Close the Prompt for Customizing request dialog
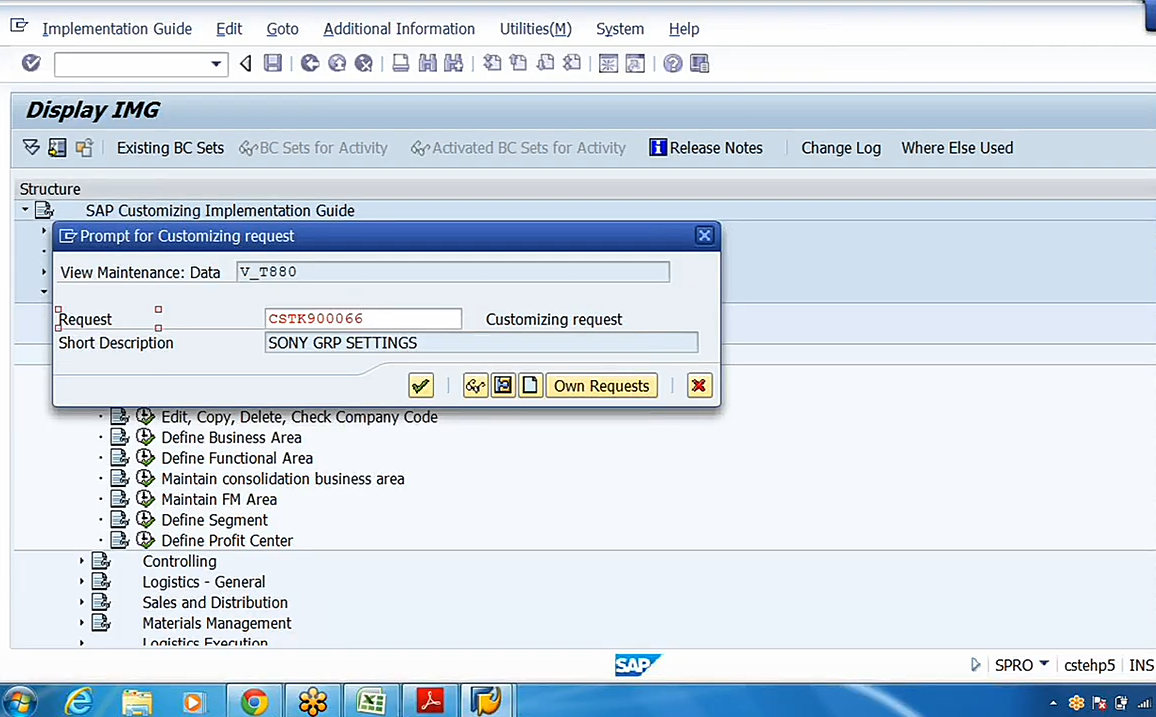The image size is (1156, 717). tap(704, 235)
